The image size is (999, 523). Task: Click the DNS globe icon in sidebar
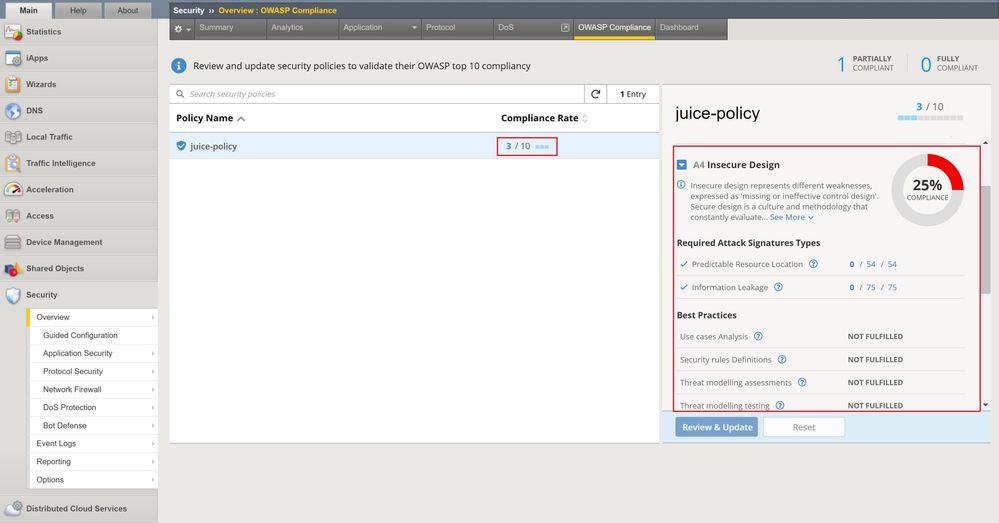coord(13,111)
